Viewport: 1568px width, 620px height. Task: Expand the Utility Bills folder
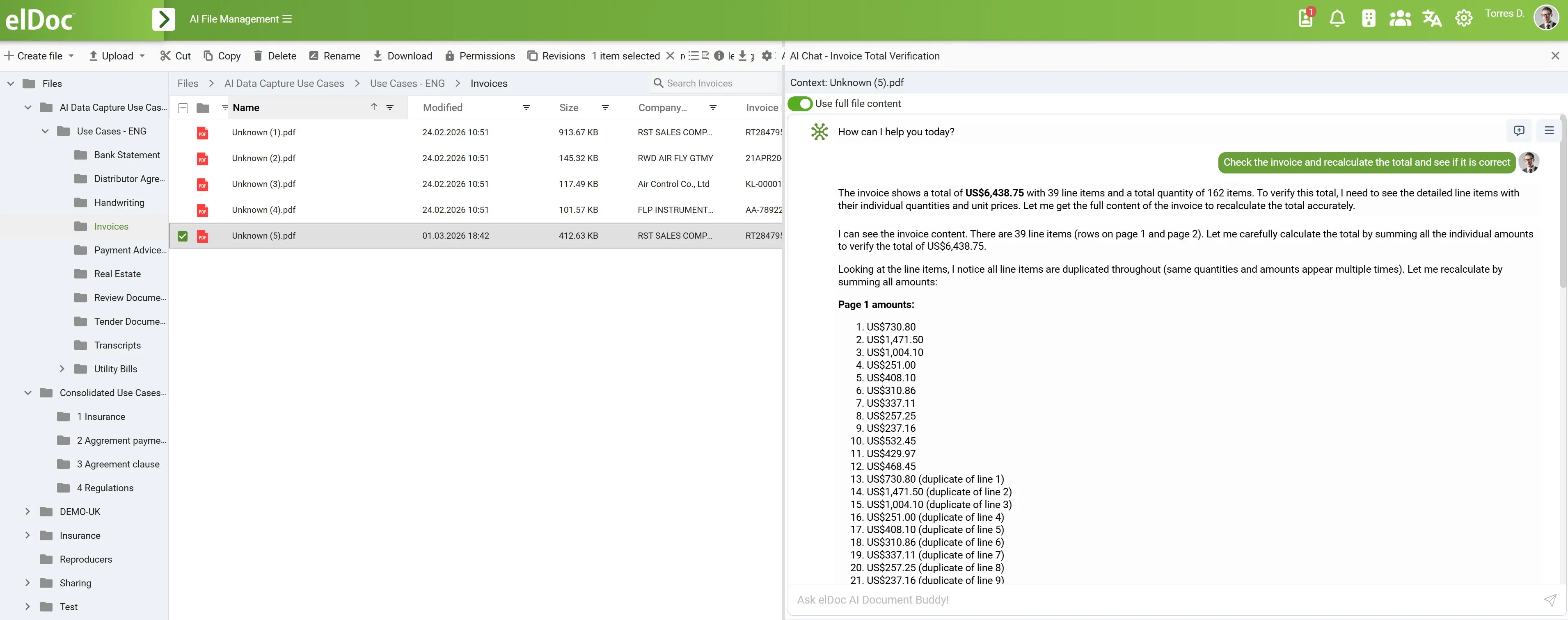[62, 369]
